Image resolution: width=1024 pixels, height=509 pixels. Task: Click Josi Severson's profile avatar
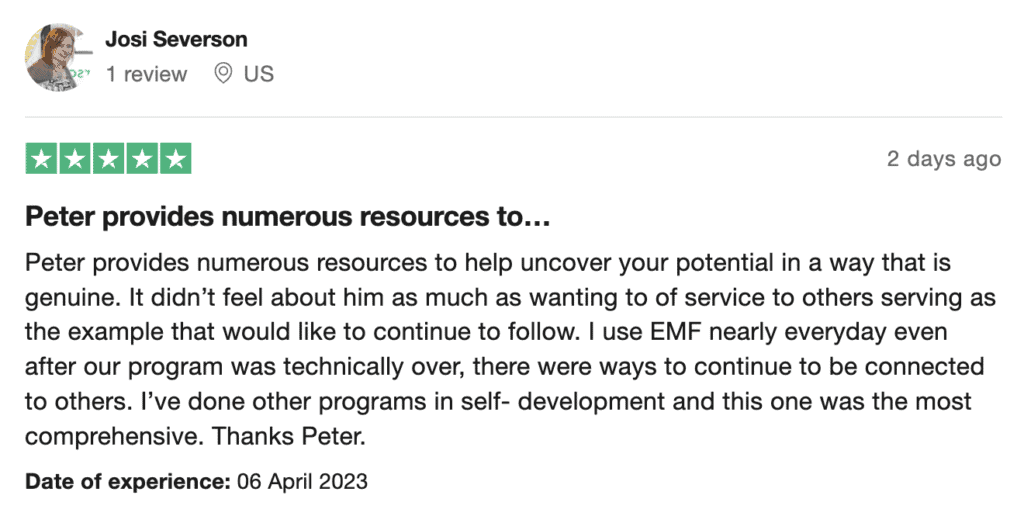(x=59, y=57)
